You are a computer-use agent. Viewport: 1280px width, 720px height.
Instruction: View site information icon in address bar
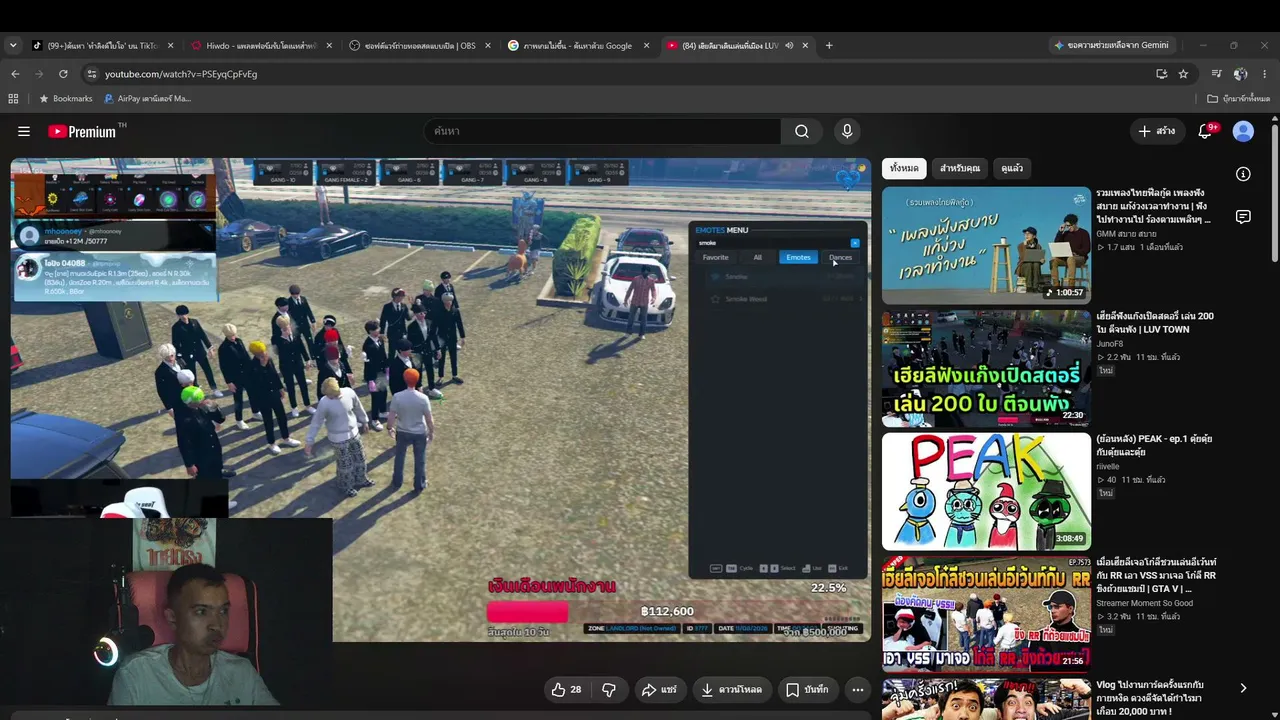click(91, 74)
